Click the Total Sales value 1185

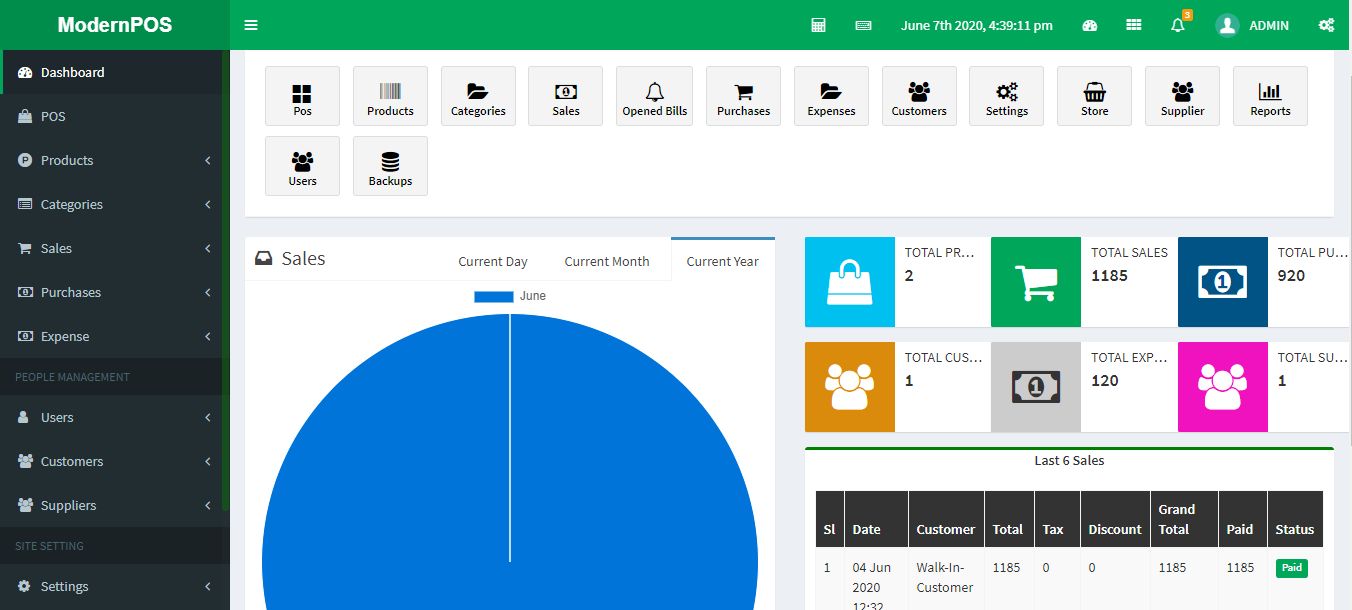click(x=1109, y=275)
